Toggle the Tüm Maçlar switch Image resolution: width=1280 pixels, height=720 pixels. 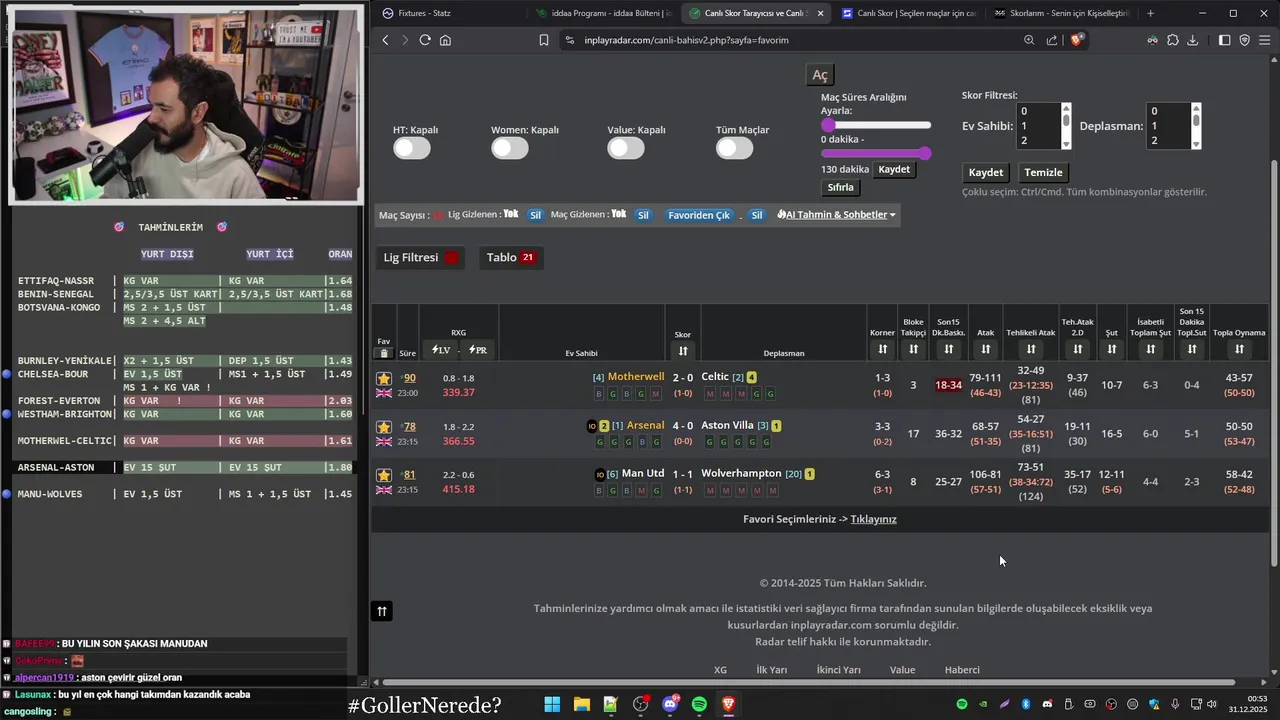[734, 148]
